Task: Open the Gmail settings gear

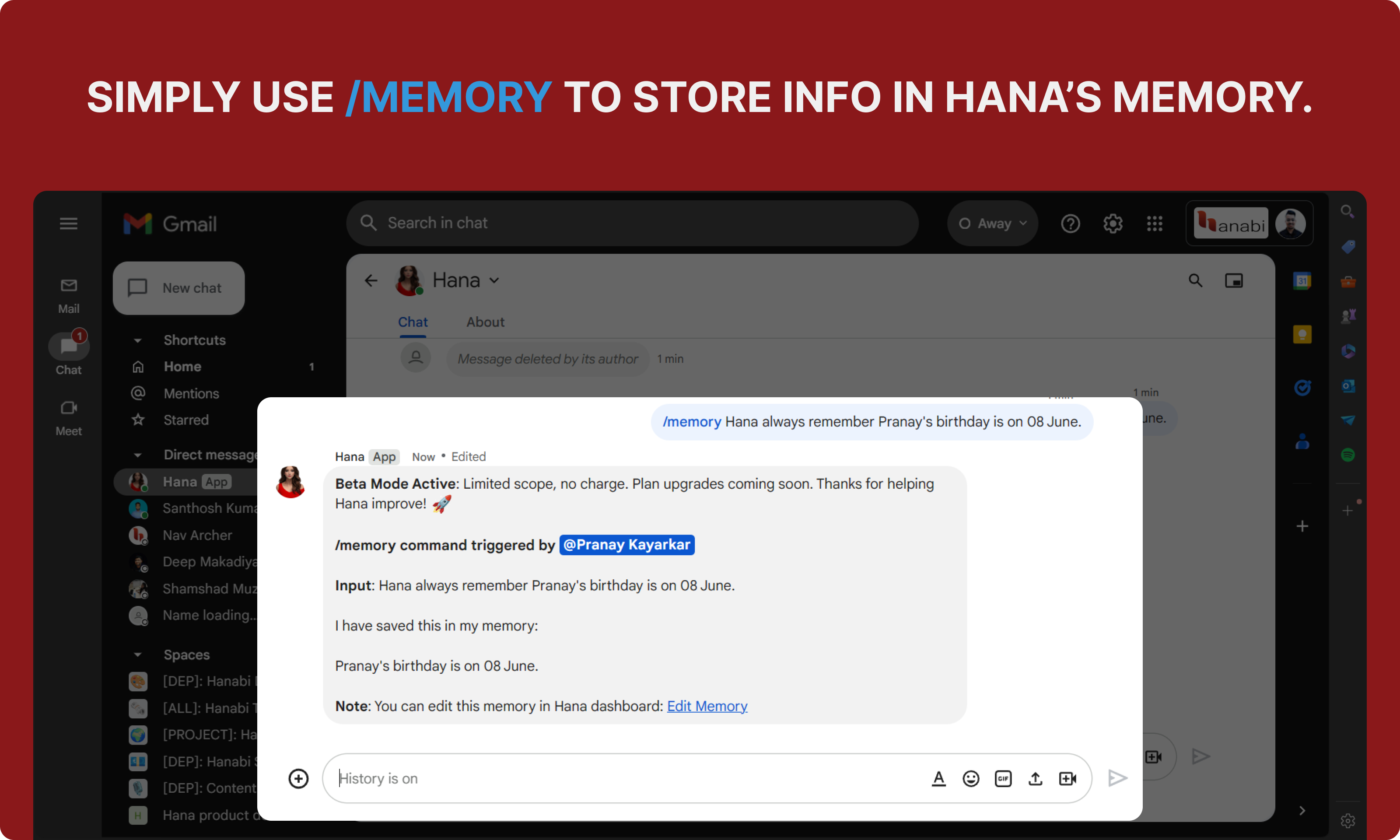Action: click(1113, 224)
